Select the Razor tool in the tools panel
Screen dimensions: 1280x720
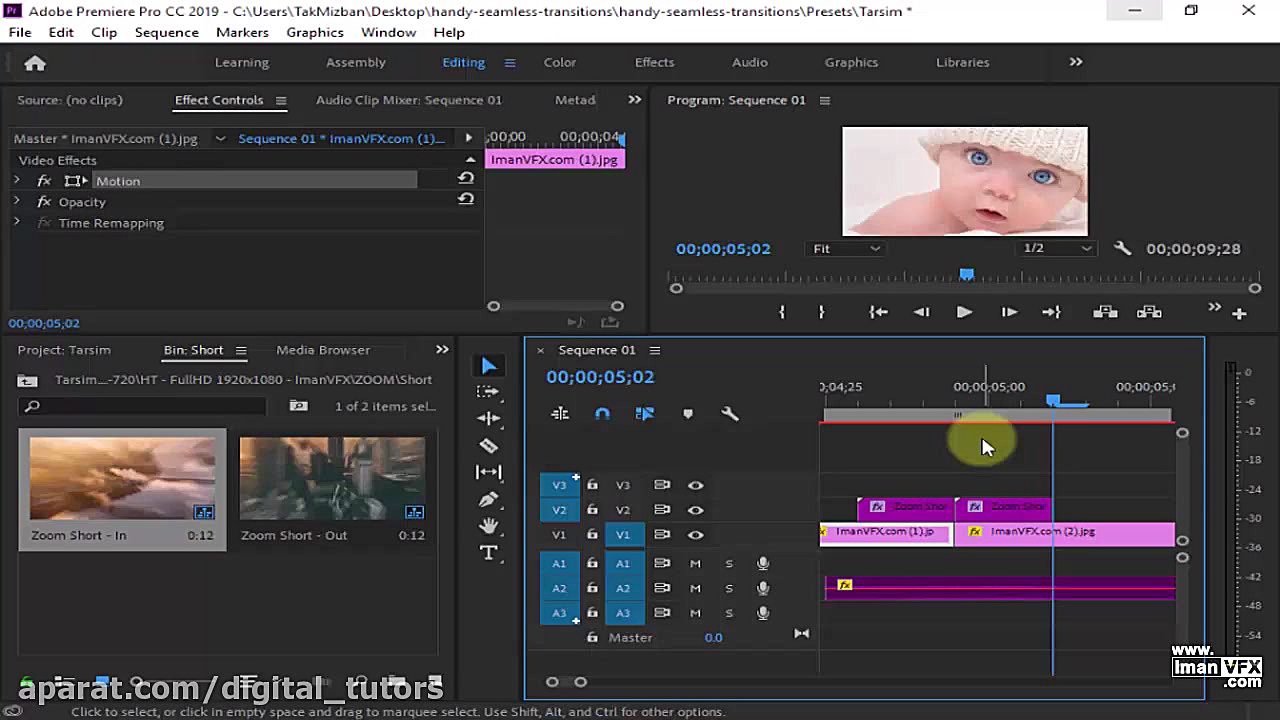pos(489,446)
